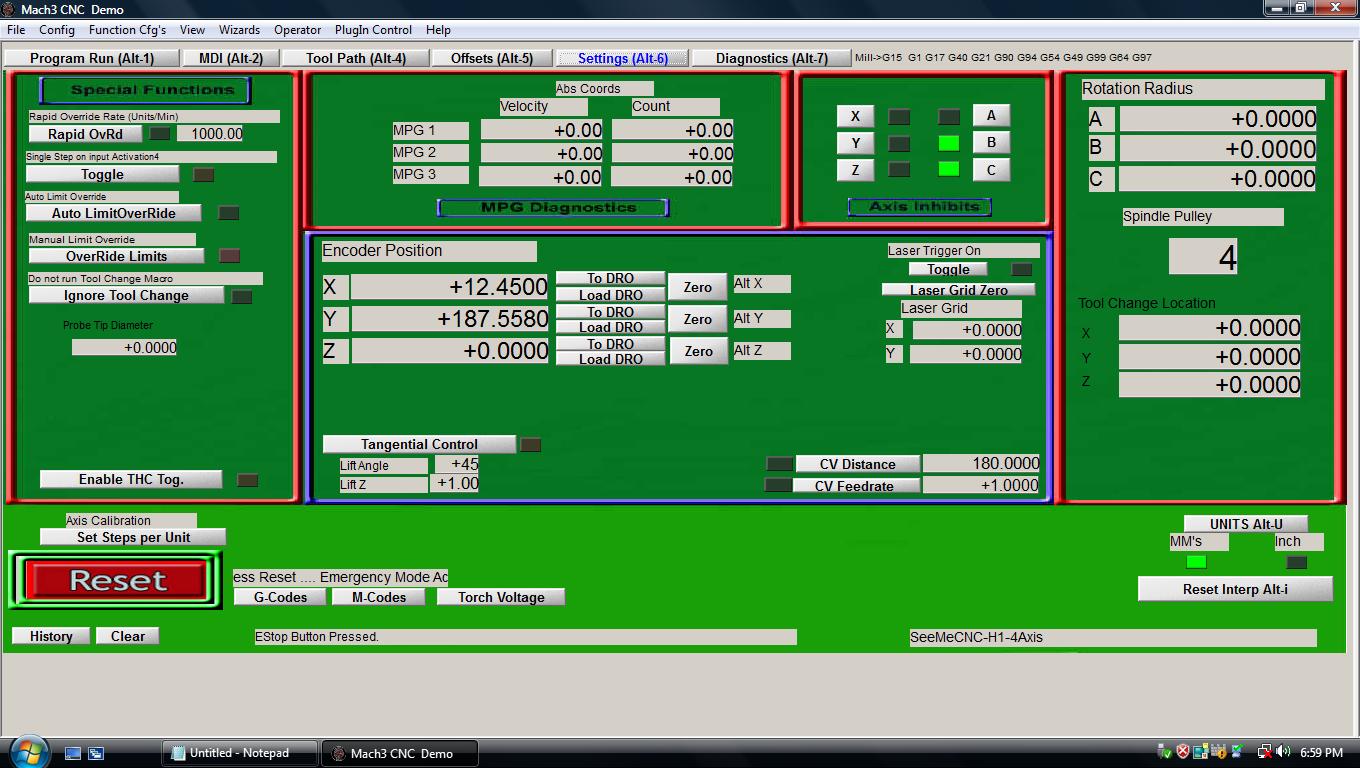Open the Wizards menu

click(x=239, y=30)
